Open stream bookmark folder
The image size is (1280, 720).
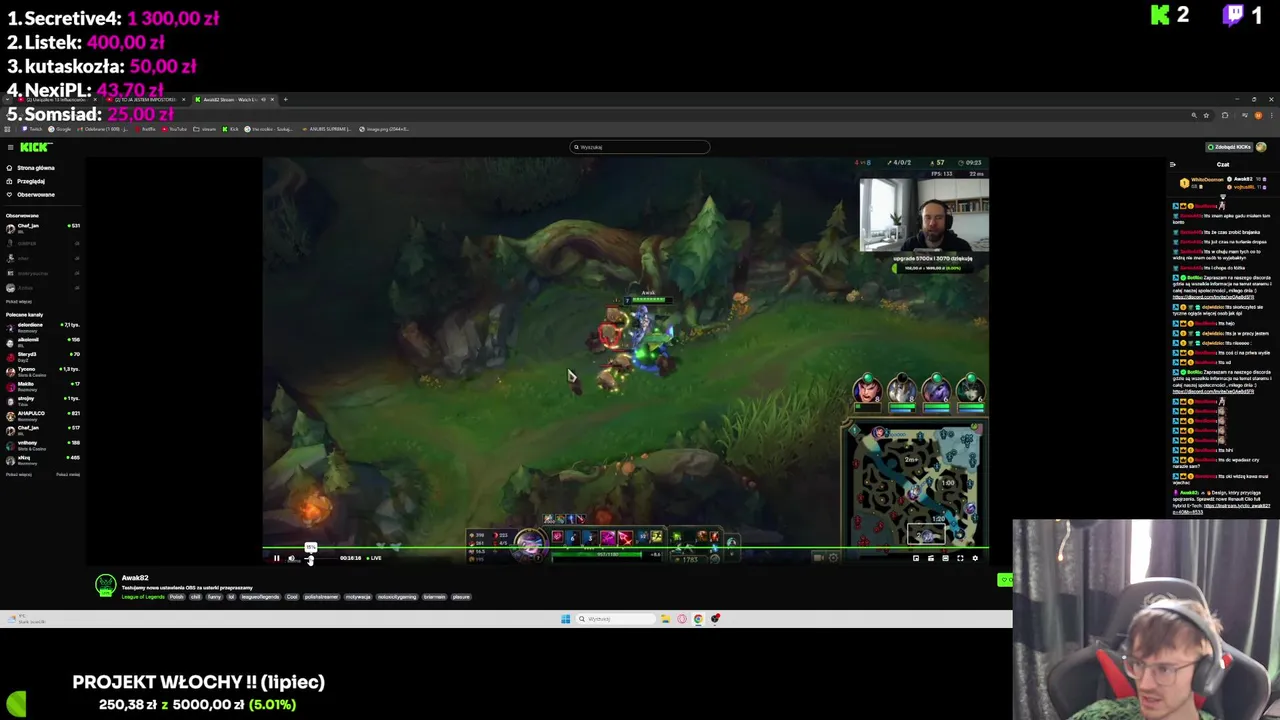click(x=205, y=129)
